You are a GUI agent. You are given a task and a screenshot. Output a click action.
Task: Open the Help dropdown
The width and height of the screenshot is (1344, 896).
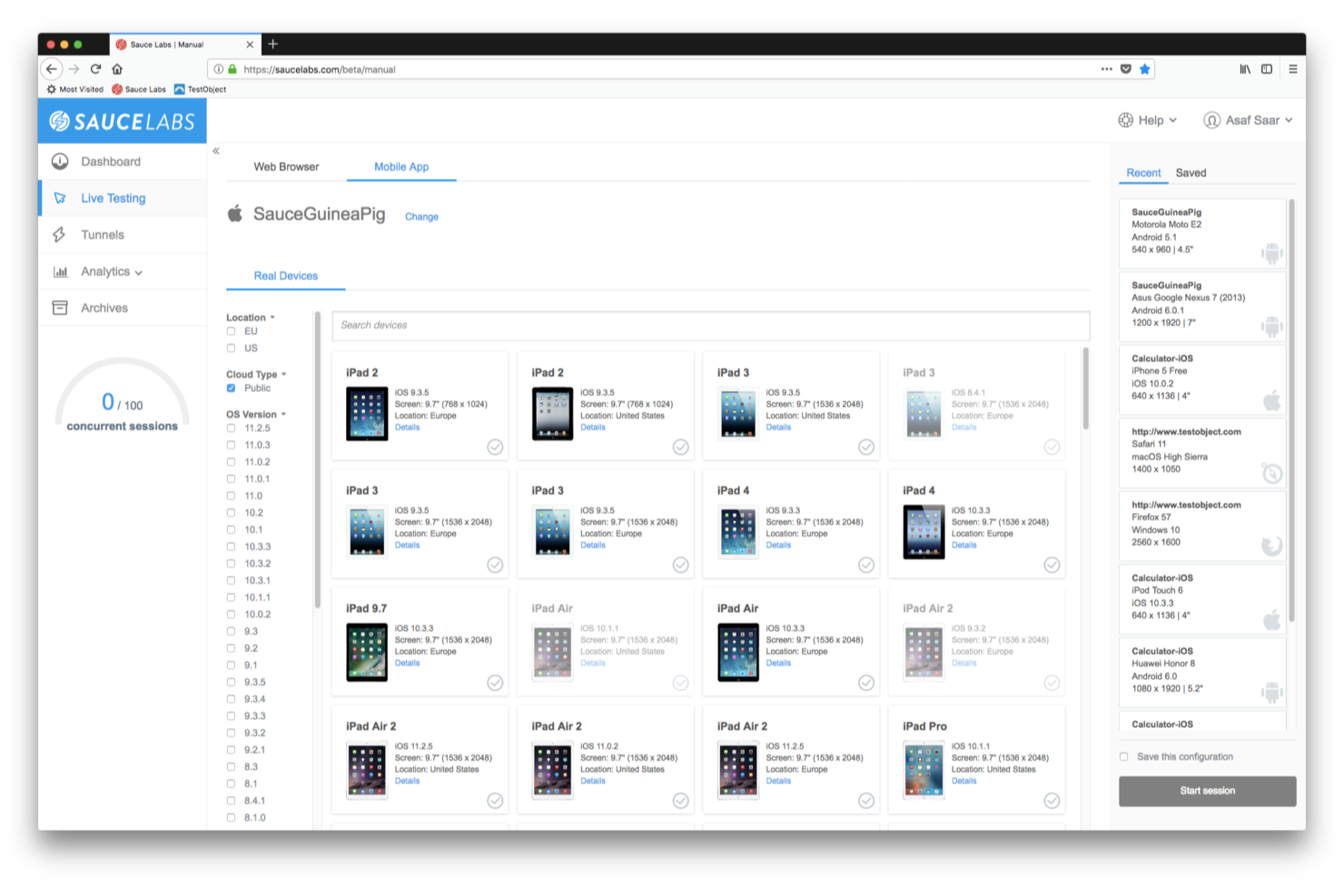point(1148,120)
